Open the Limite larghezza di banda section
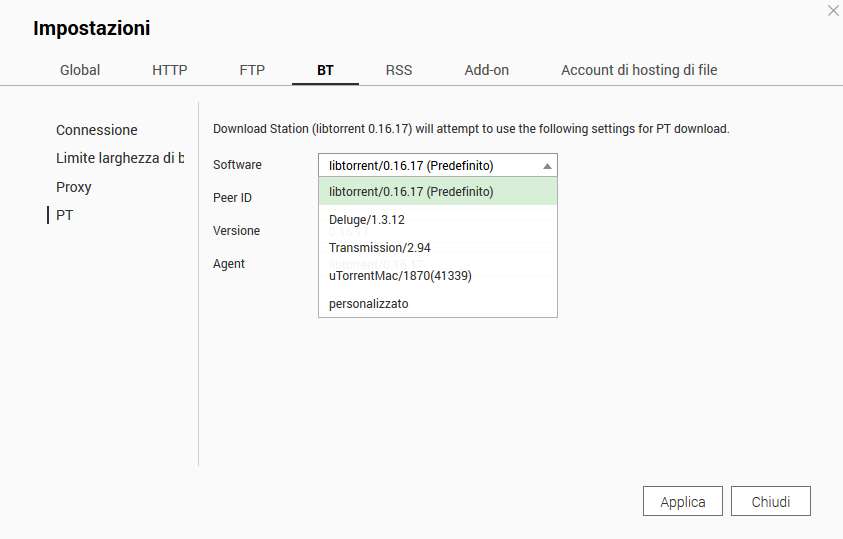 click(x=120, y=158)
